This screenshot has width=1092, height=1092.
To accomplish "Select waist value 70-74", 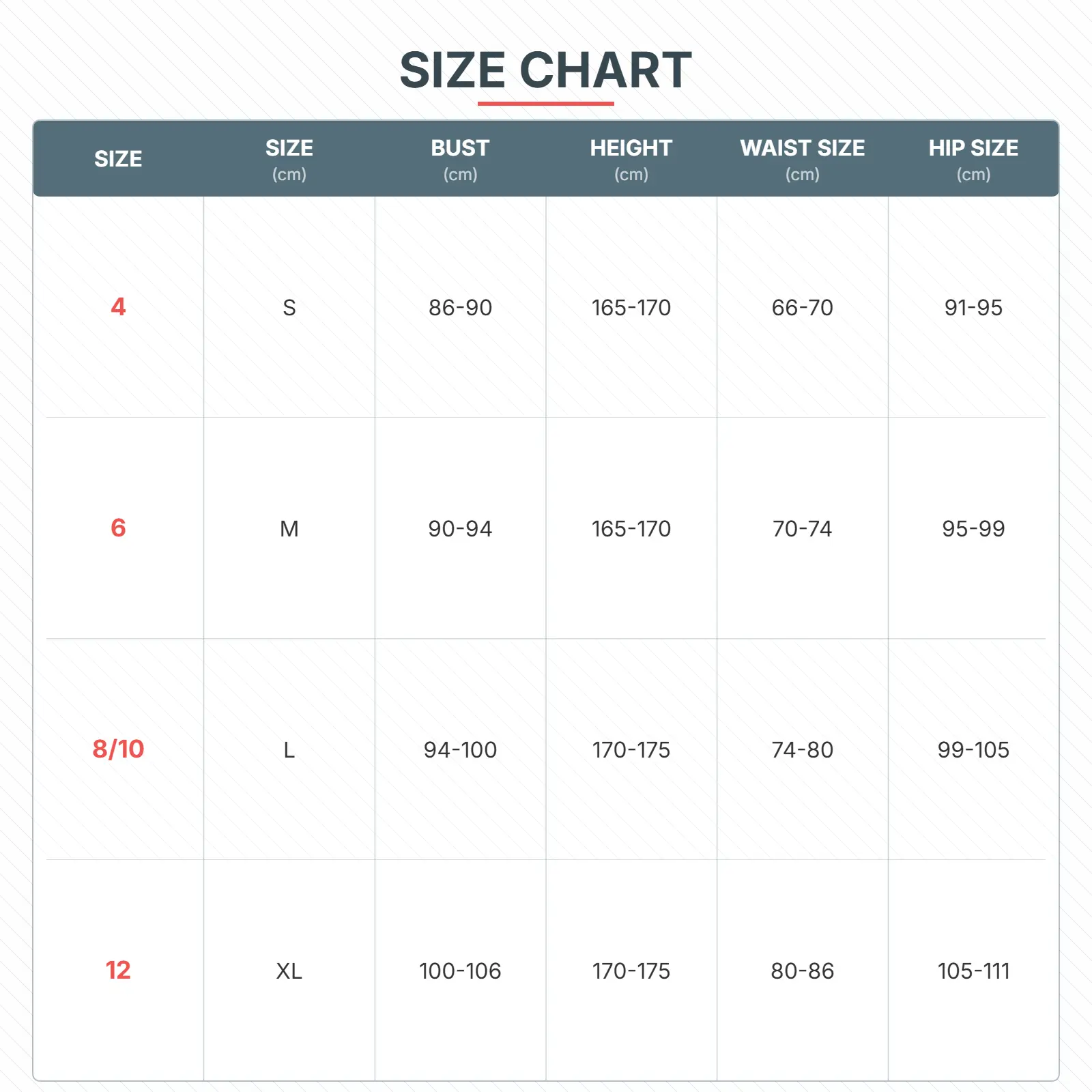I will pyautogui.click(x=802, y=528).
